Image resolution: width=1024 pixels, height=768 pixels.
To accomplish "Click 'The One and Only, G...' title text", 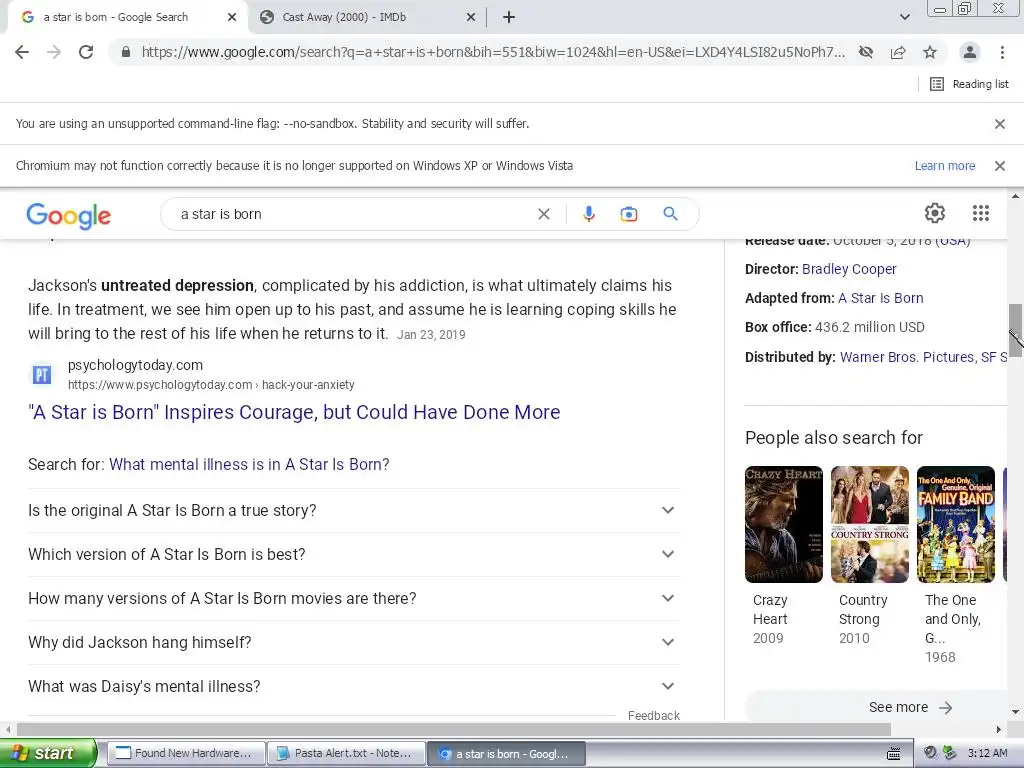I will pos(953,619).
